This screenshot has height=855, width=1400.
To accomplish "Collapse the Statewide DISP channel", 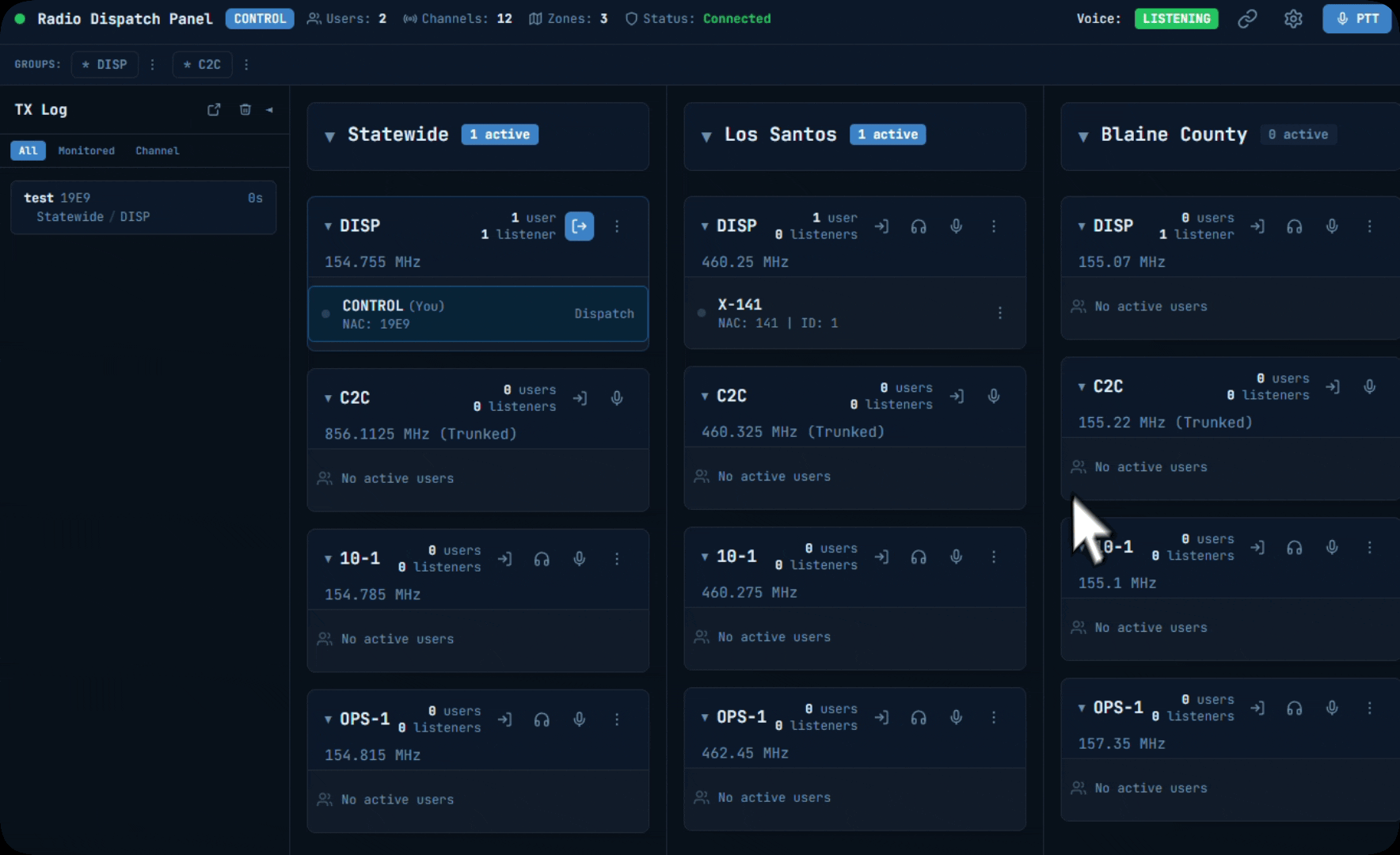I will tap(328, 226).
